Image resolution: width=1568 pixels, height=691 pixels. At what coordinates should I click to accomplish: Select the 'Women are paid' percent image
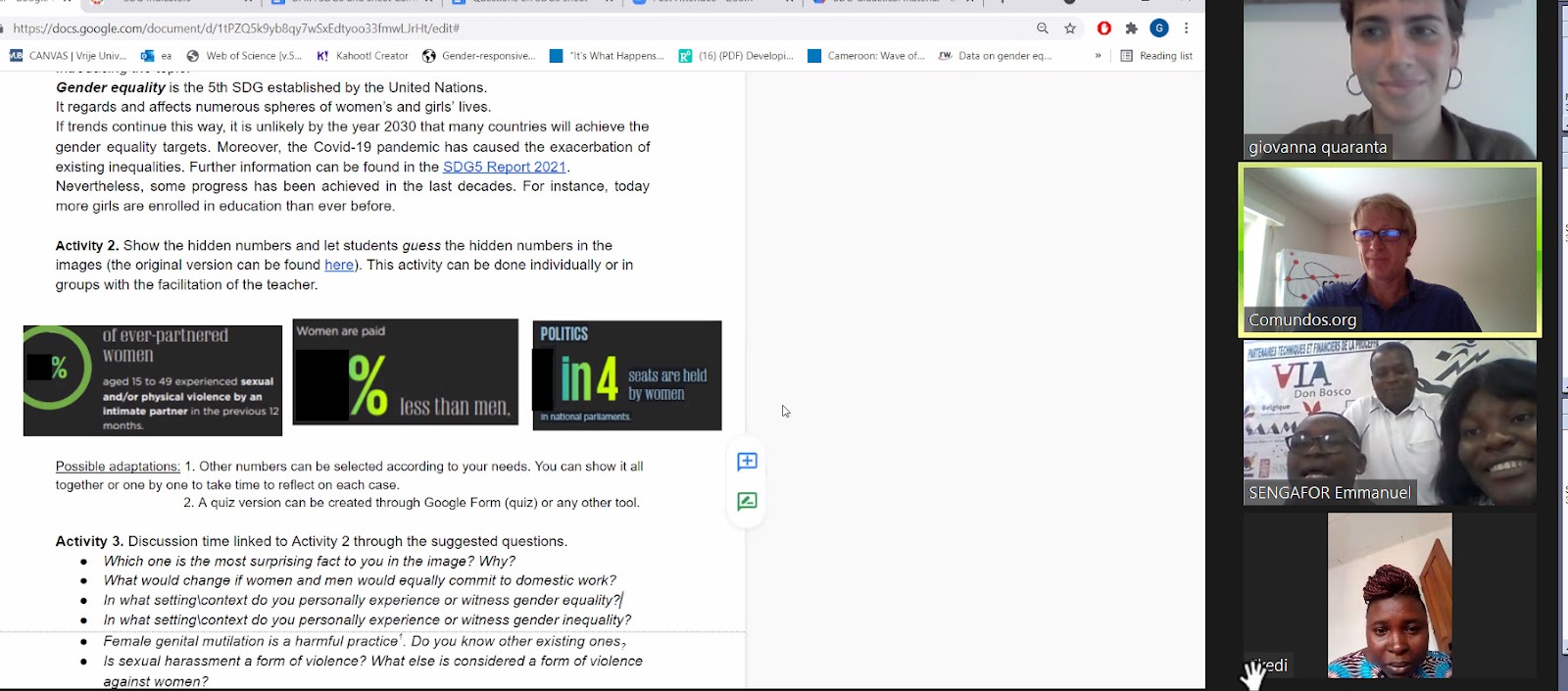coord(406,371)
